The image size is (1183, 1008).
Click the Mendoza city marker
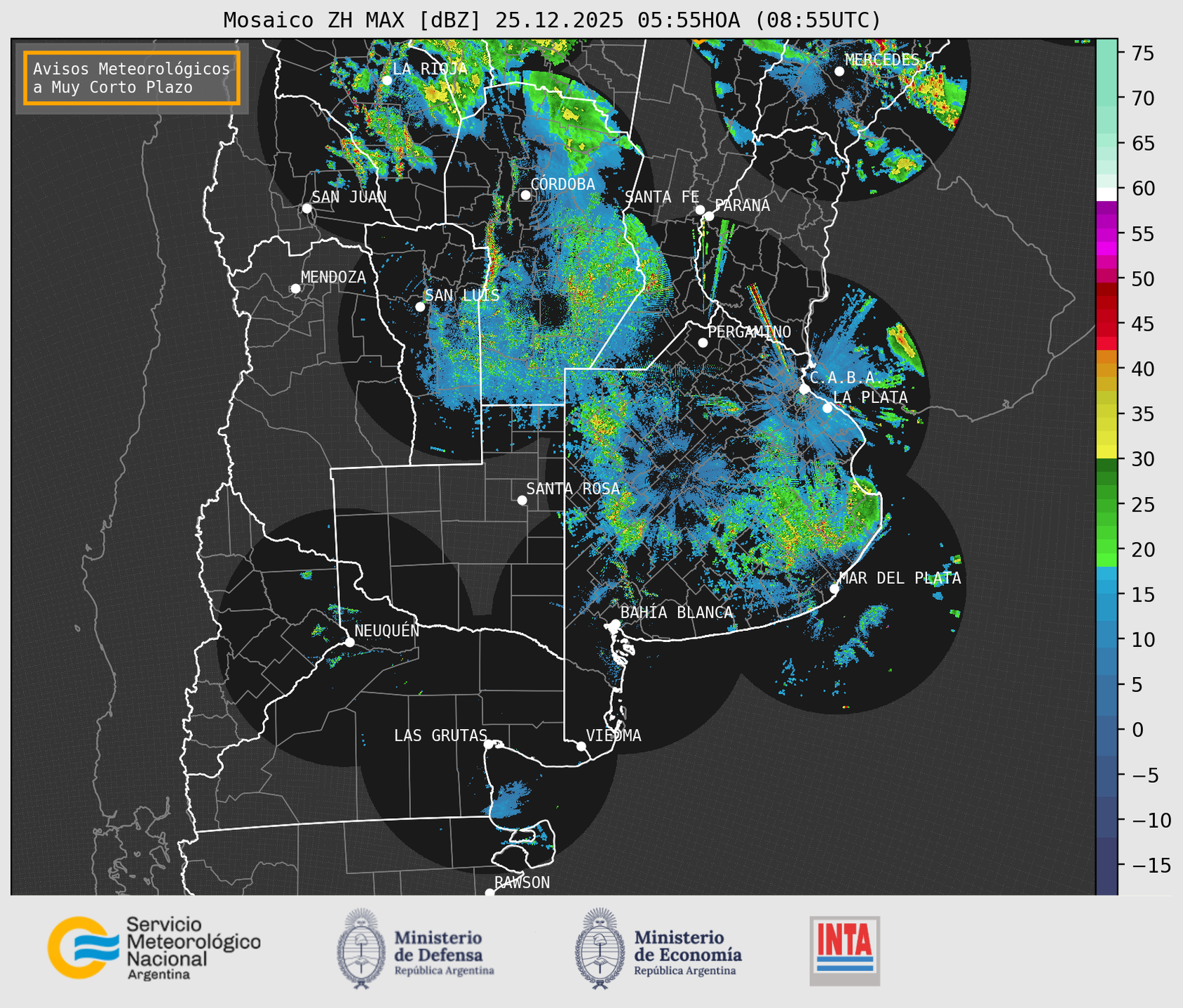pos(295,288)
